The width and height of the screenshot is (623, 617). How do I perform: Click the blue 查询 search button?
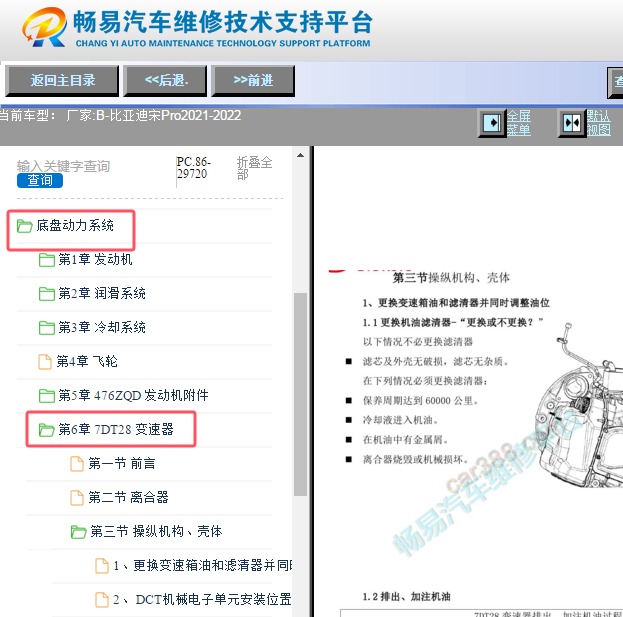click(40, 180)
